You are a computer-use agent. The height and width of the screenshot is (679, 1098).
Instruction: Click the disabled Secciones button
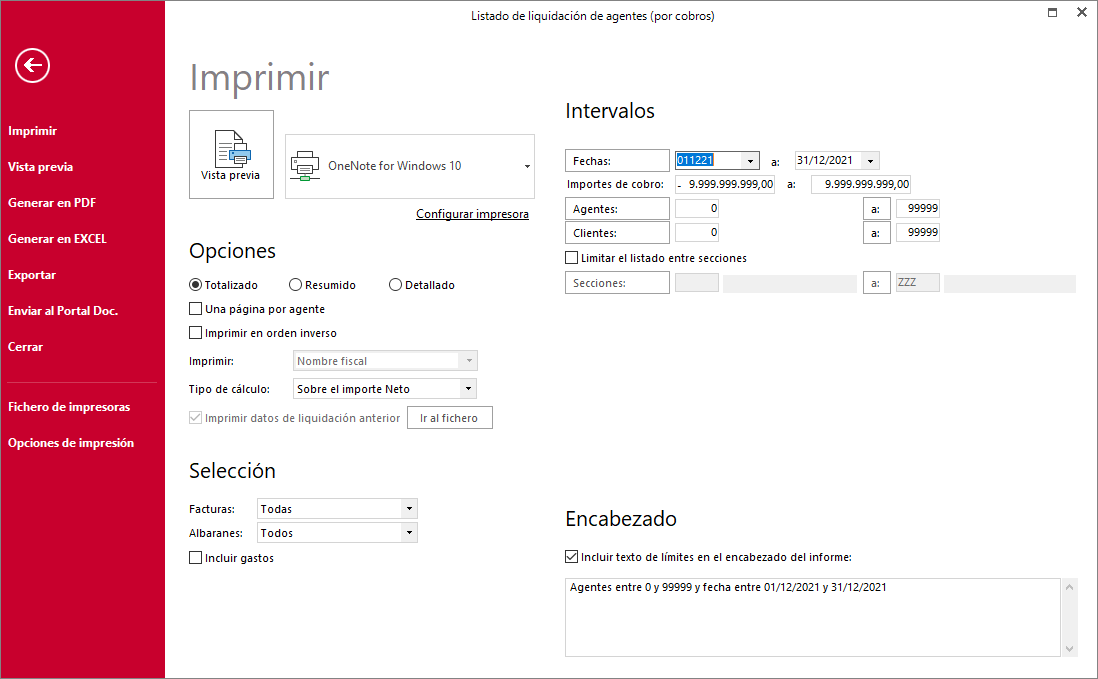coord(617,283)
